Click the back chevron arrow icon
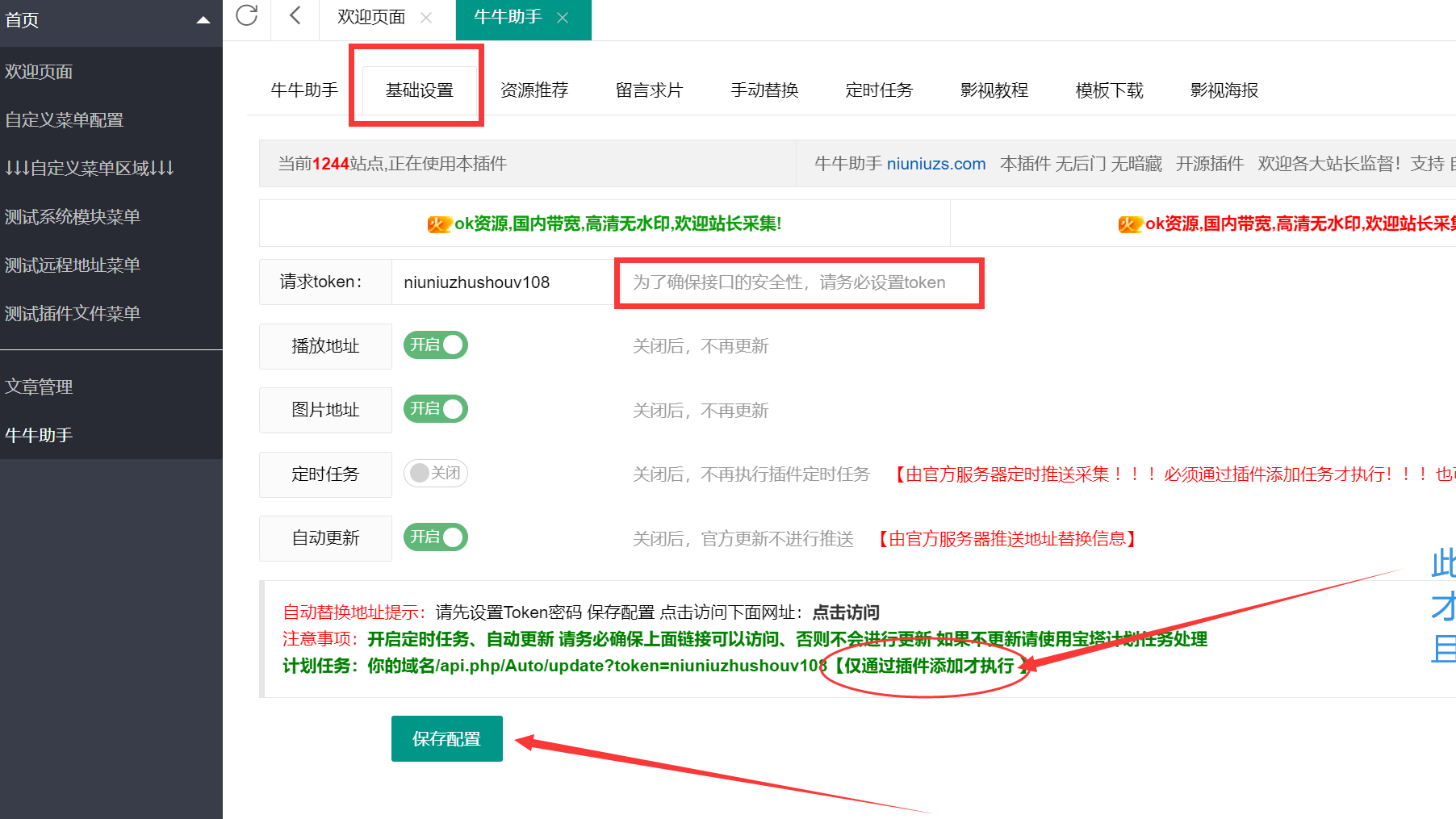Screen dimensions: 1456x819 click(x=295, y=15)
